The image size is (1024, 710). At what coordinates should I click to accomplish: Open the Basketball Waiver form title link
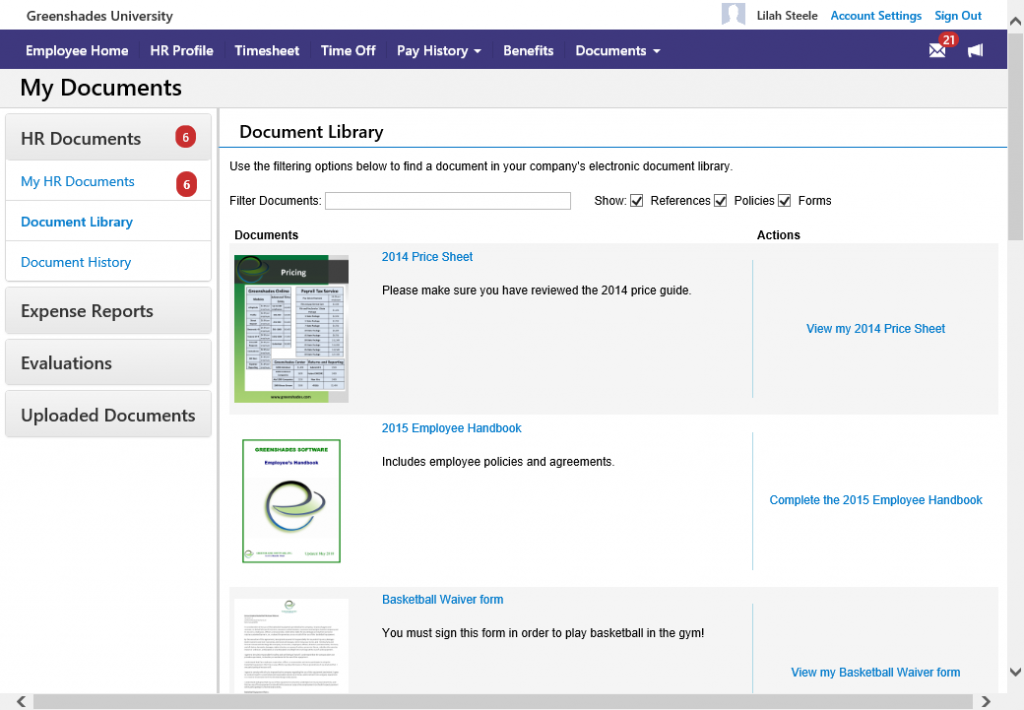pos(442,599)
